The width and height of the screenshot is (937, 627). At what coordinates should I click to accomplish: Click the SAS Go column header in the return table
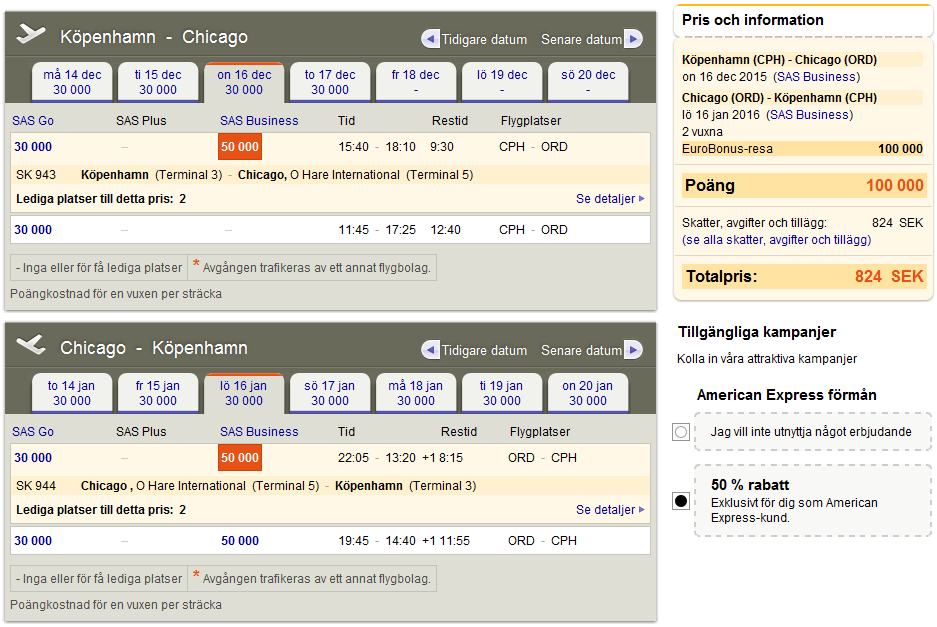coord(33,432)
